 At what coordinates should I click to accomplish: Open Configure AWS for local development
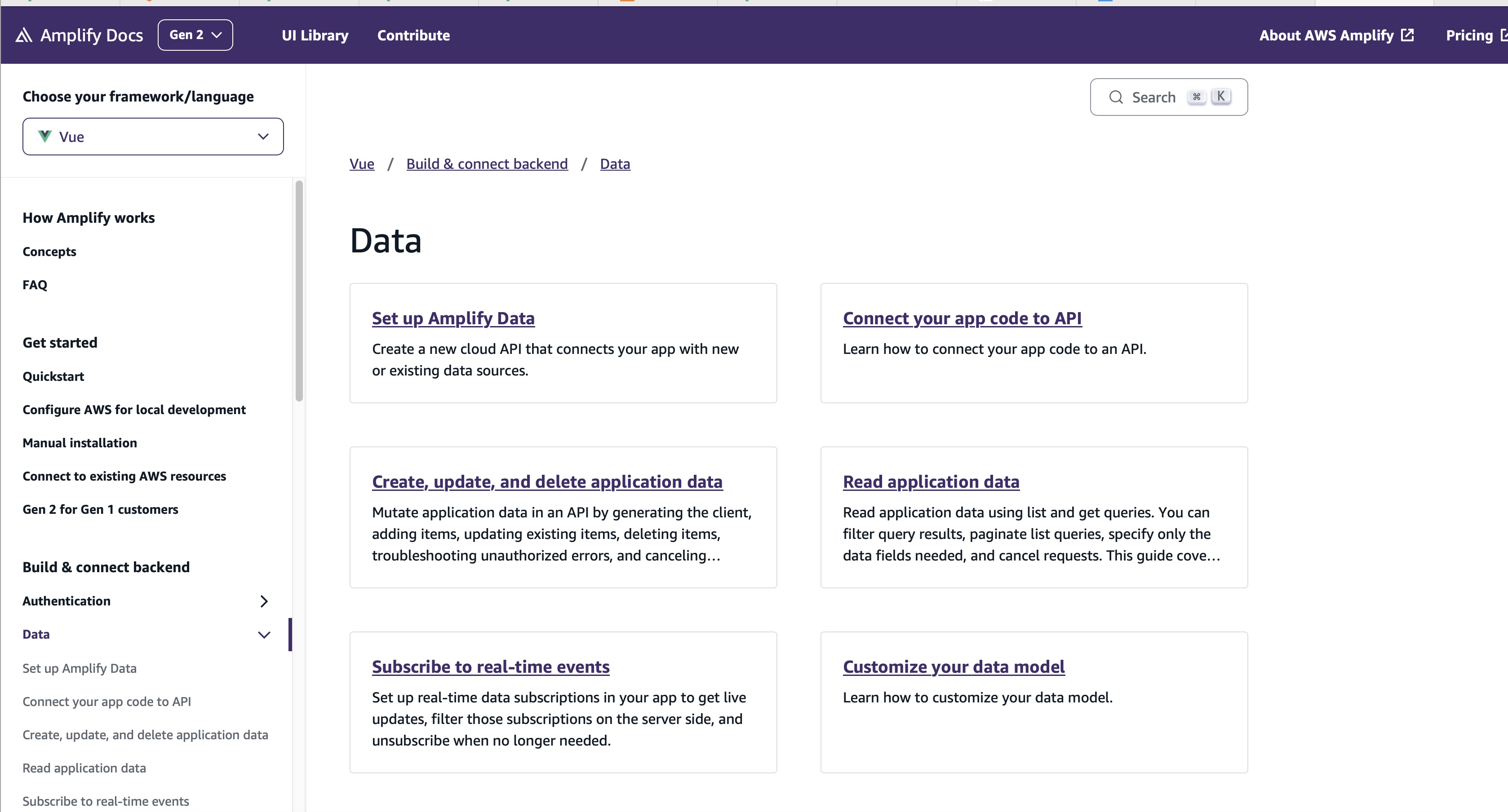click(134, 410)
